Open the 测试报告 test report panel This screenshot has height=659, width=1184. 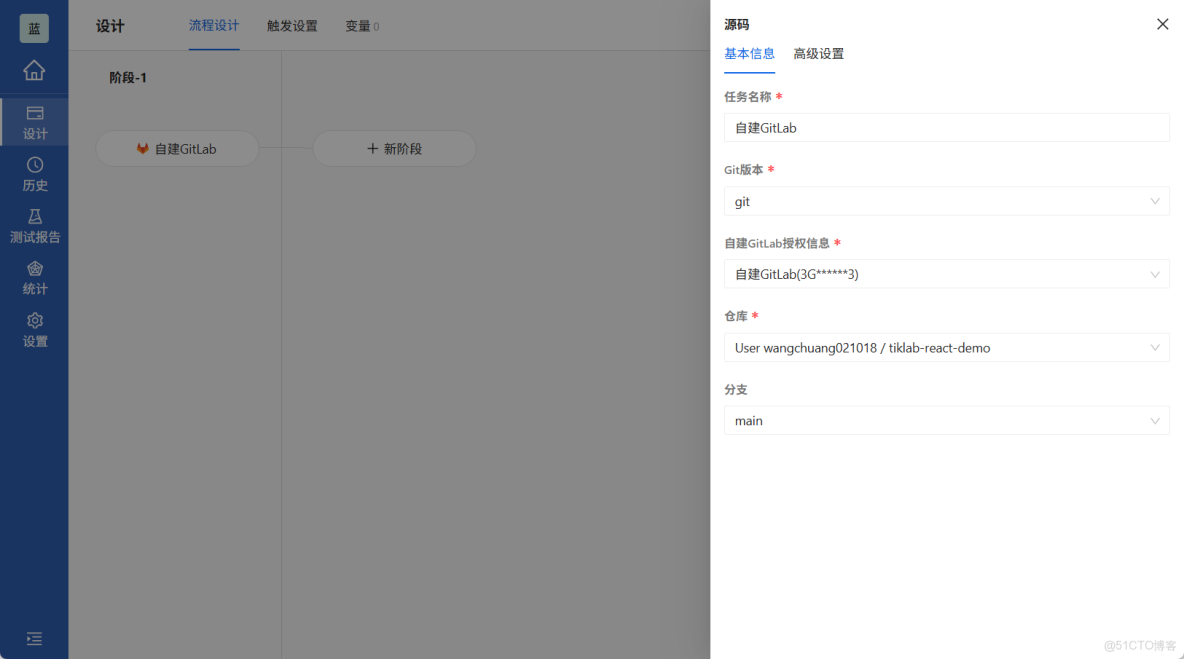coord(34,225)
